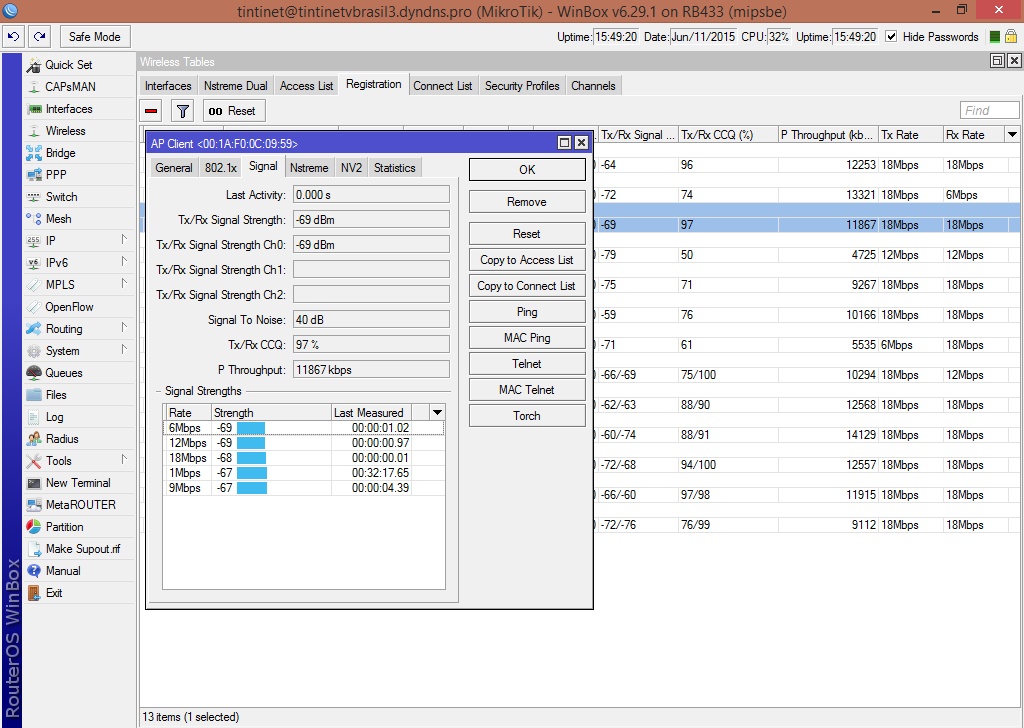This screenshot has height=728, width=1024.
Task: Click the Find search field
Action: point(989,110)
